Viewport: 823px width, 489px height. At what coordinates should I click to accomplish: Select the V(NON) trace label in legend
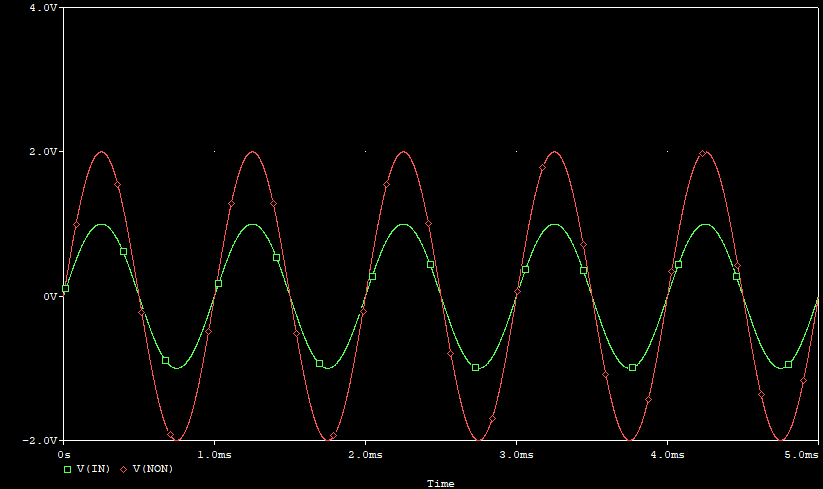pos(153,469)
